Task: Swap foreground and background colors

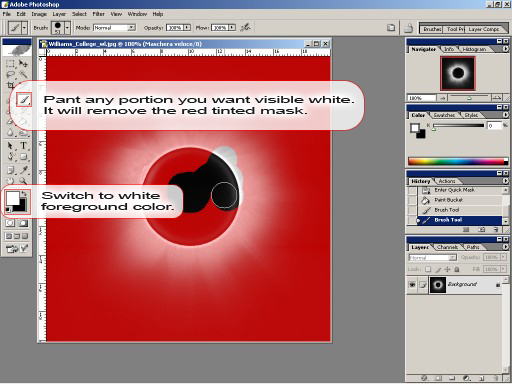Action: click(x=24, y=194)
